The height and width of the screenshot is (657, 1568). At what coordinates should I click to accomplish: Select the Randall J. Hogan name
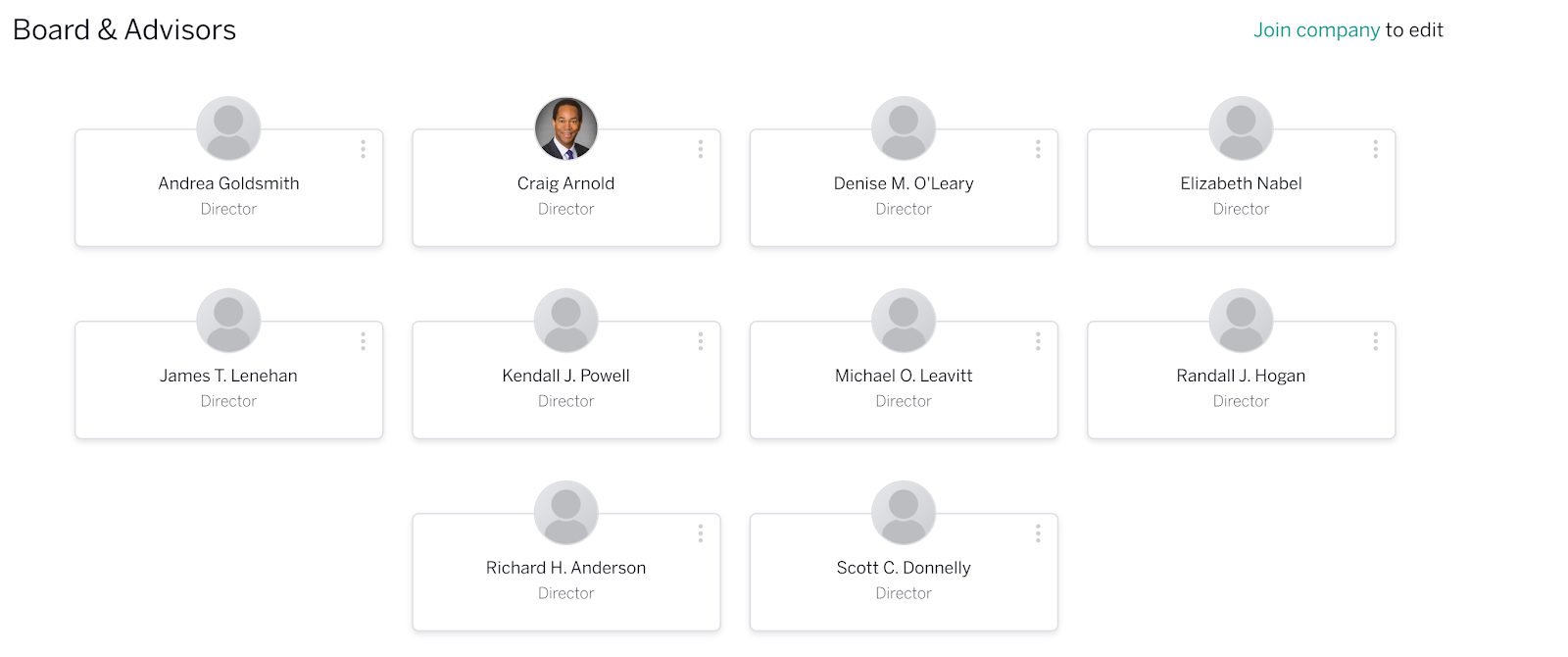tap(1241, 376)
